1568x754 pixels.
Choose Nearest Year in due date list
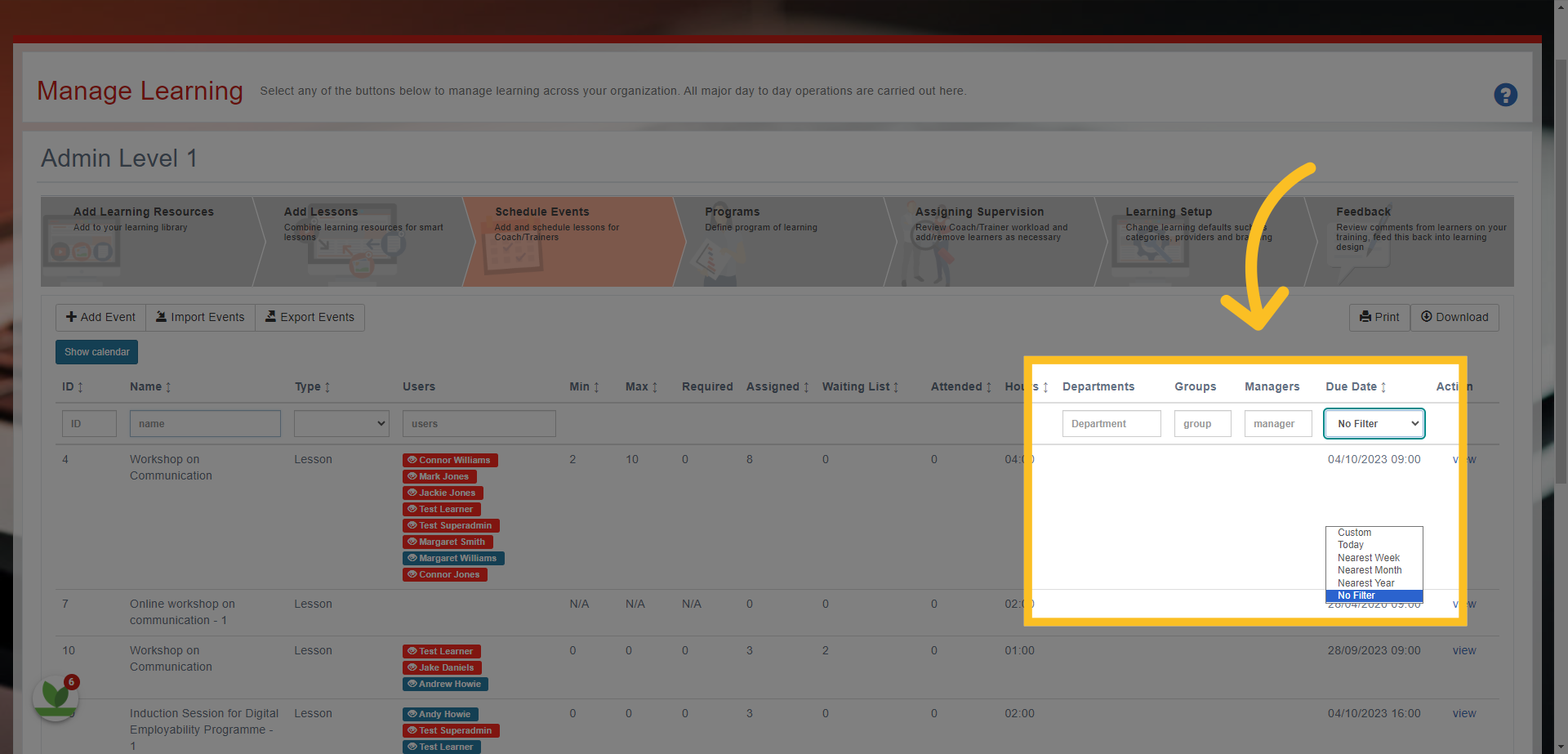pyautogui.click(x=1374, y=583)
